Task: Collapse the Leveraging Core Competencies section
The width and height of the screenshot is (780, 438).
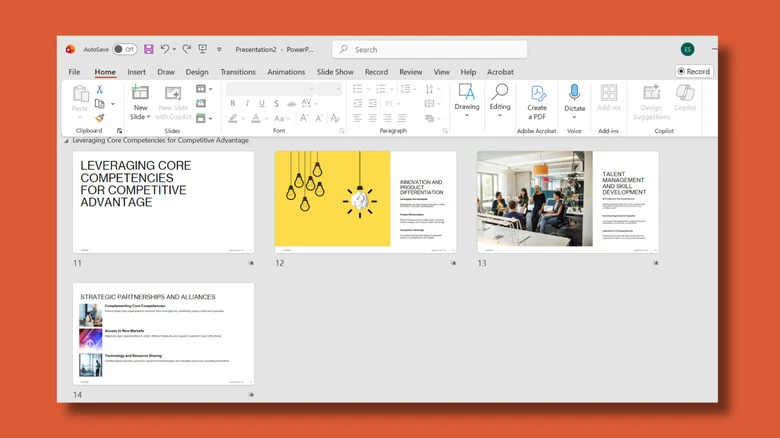Action: tap(66, 141)
